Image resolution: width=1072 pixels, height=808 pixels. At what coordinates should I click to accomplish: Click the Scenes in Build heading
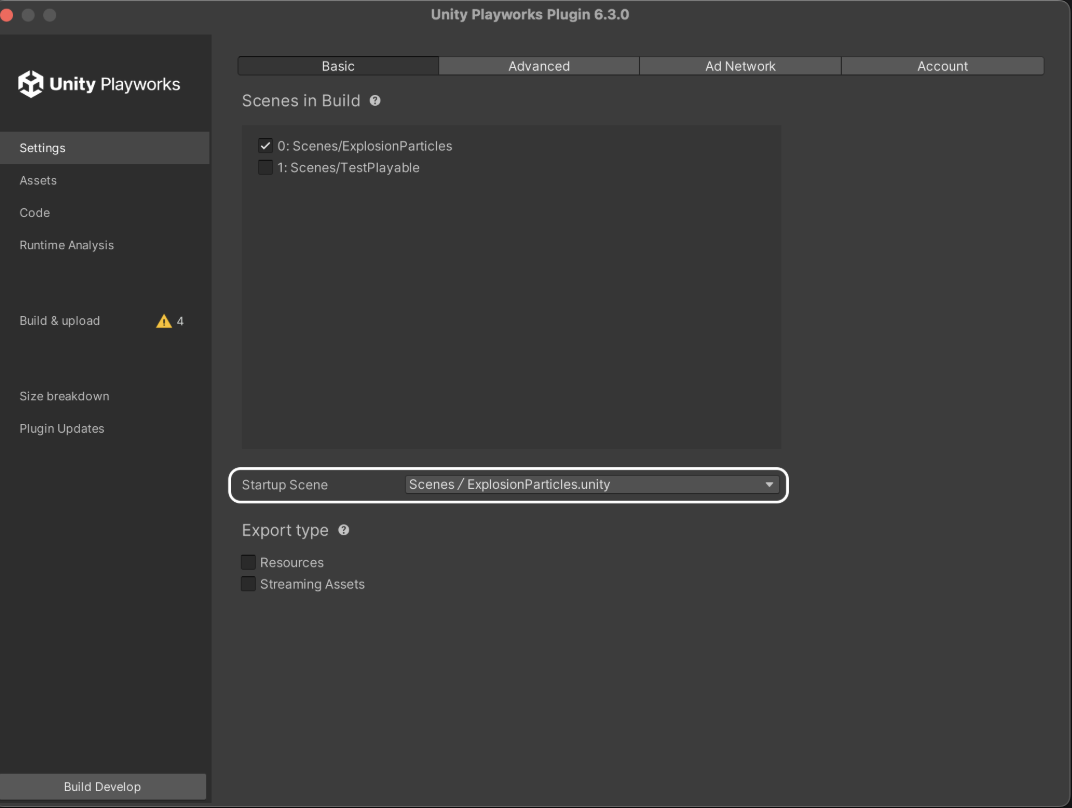pyautogui.click(x=301, y=100)
